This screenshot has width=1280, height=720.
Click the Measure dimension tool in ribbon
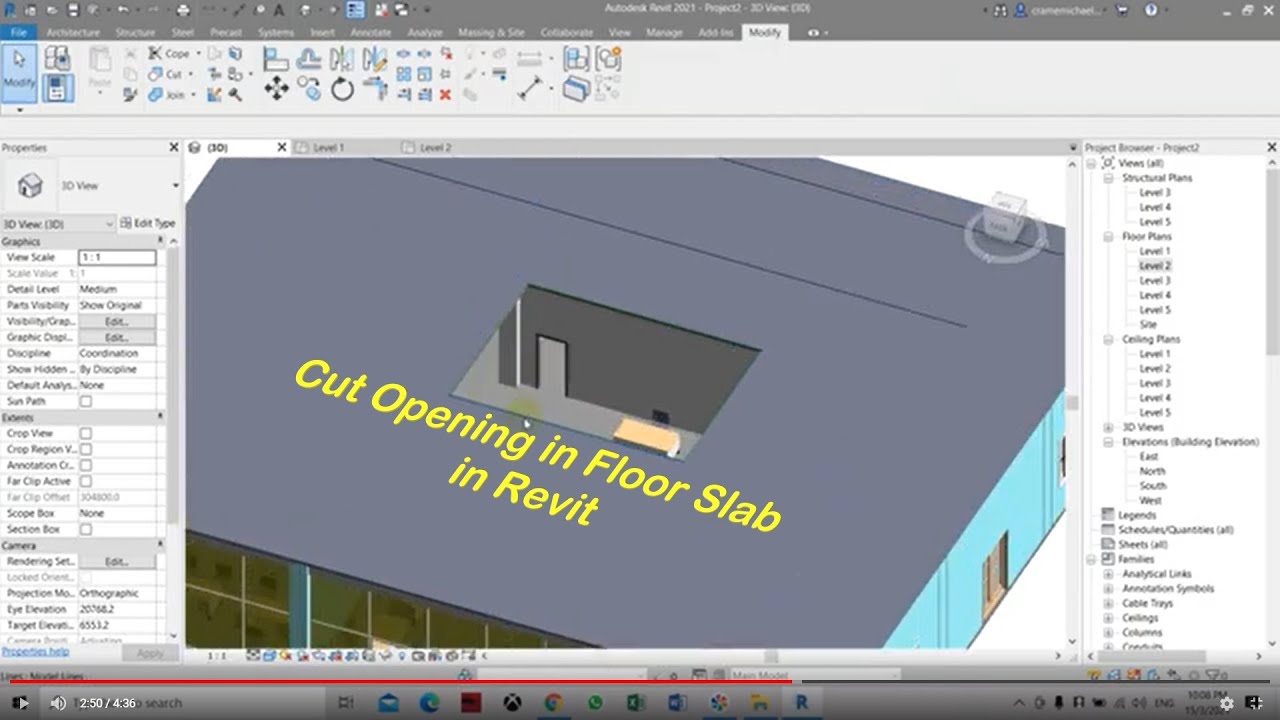[530, 89]
